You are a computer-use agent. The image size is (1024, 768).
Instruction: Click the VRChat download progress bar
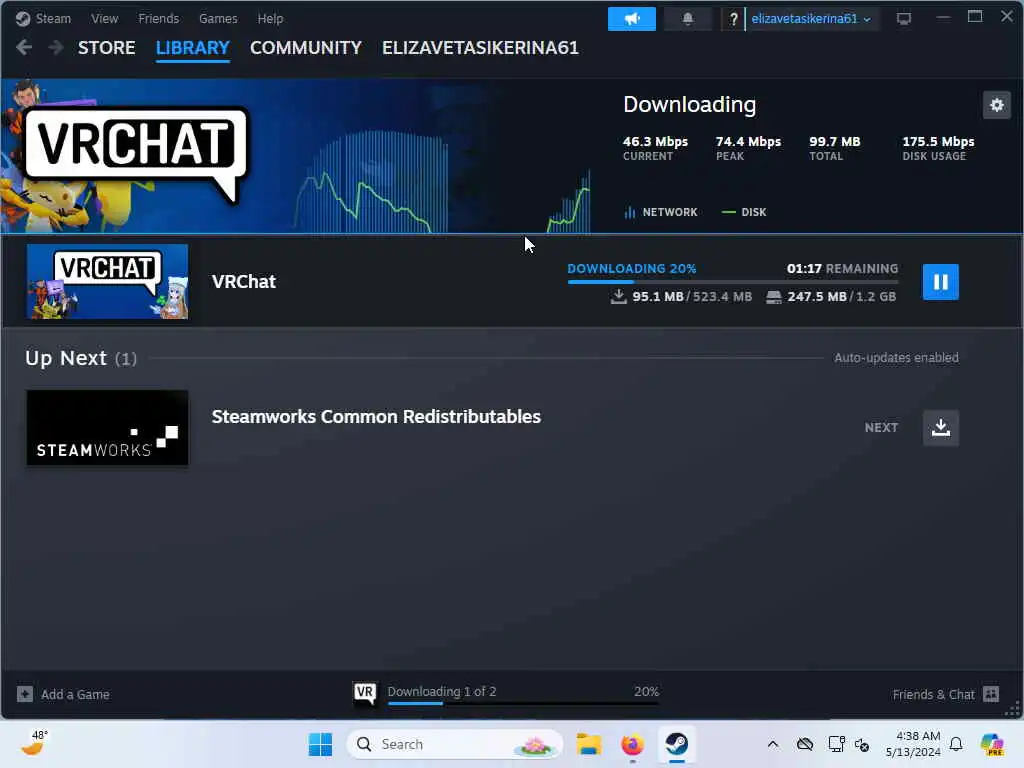[x=733, y=282]
